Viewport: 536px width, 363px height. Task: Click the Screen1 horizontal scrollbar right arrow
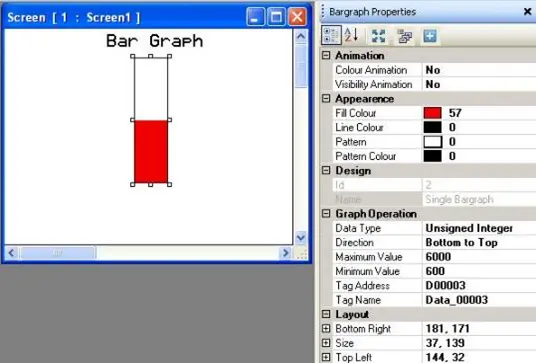click(x=285, y=253)
